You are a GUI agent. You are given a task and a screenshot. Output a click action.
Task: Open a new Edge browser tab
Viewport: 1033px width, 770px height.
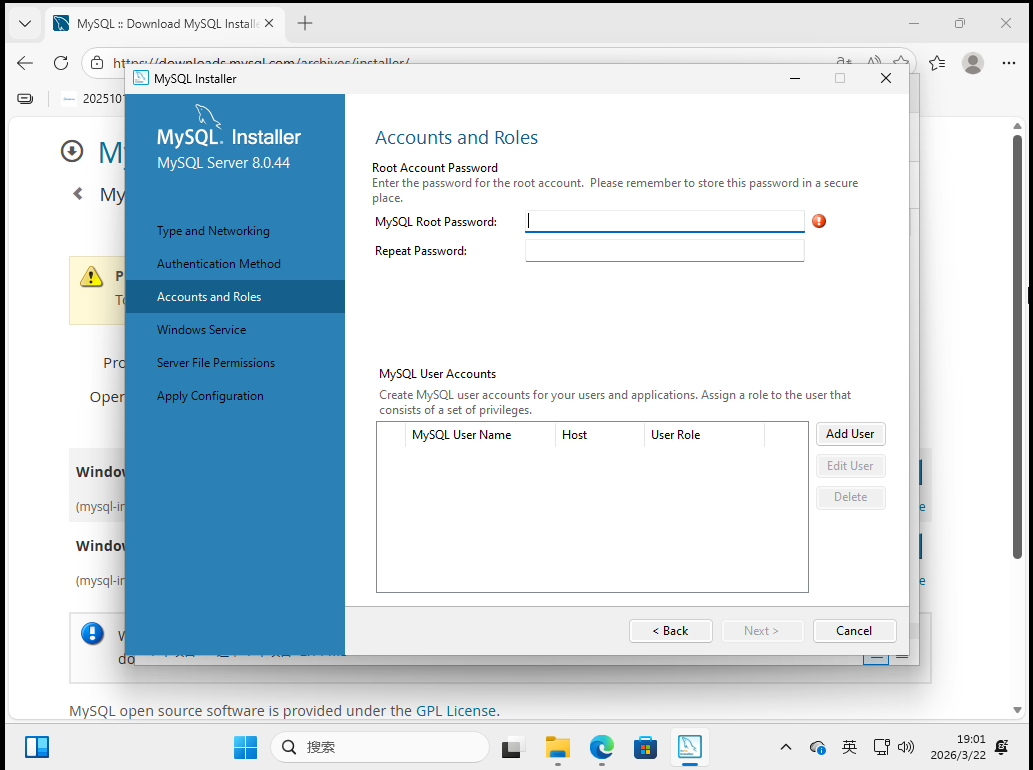[x=304, y=24]
